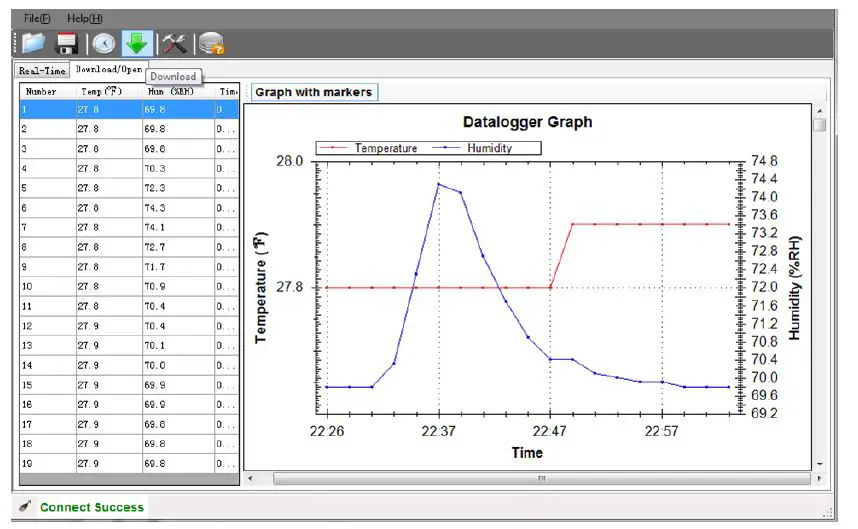Click the Time column header
This screenshot has width=858, height=529.
228,91
